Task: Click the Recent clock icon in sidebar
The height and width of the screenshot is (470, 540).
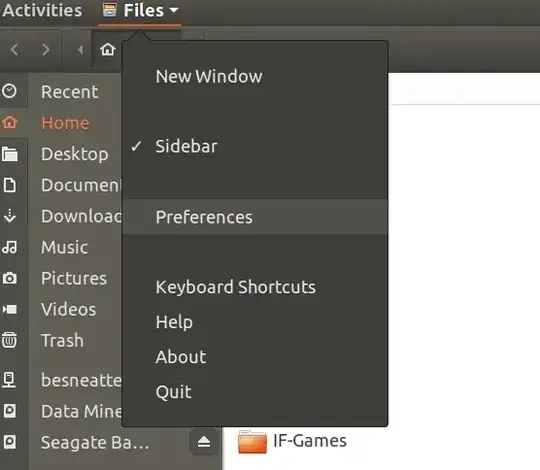Action: (9, 91)
